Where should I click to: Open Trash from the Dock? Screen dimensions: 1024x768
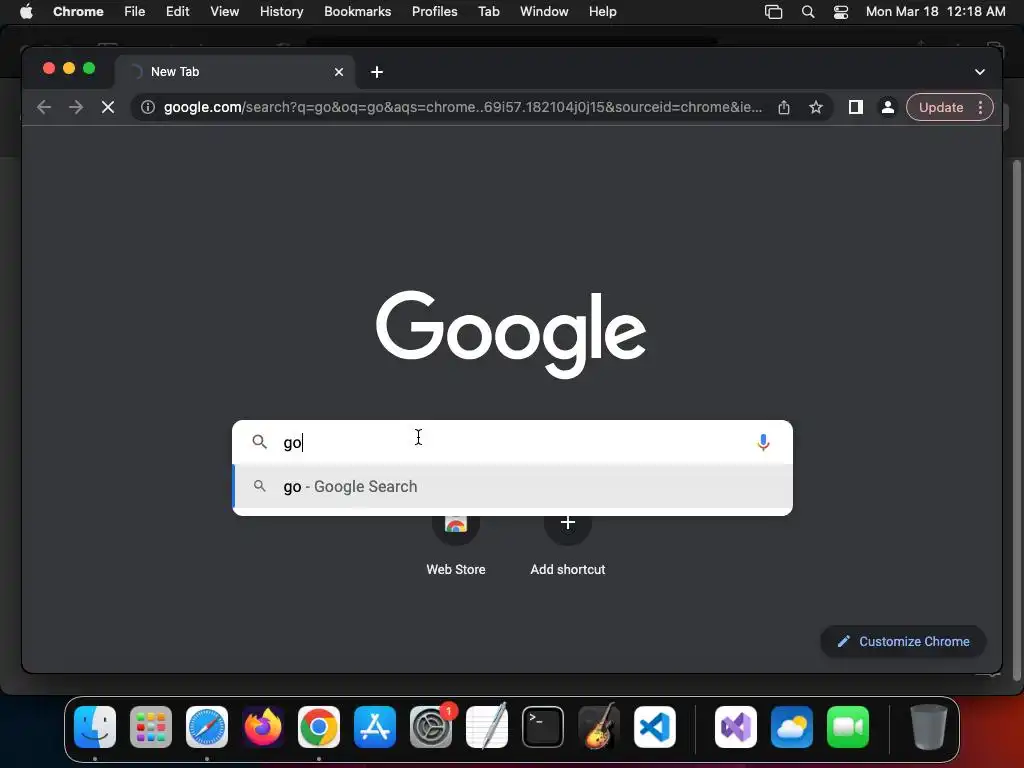pyautogui.click(x=929, y=727)
